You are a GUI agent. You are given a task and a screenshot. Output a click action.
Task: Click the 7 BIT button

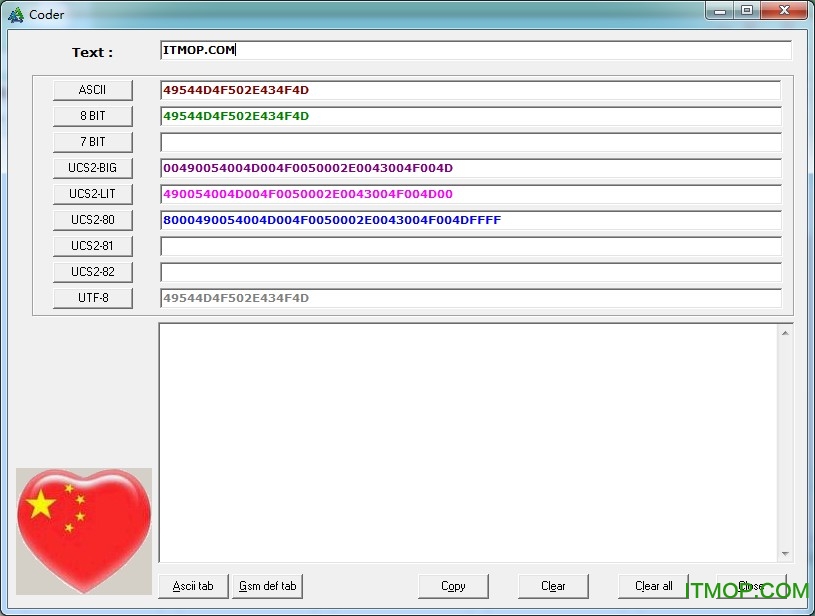coord(93,142)
